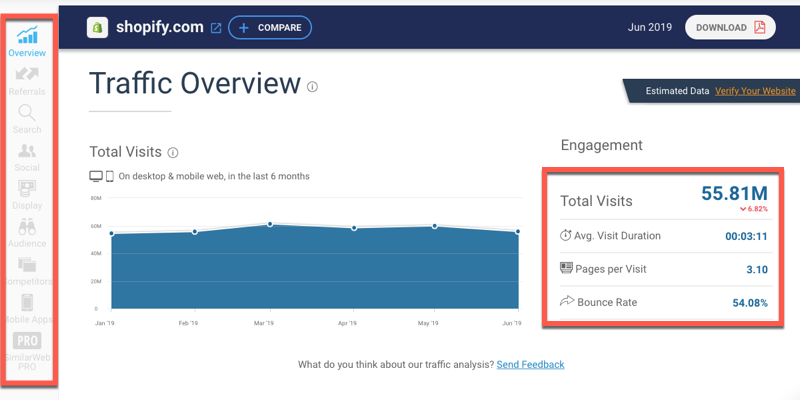This screenshot has height=400, width=800.
Task: Select the Jun '19 data point
Action: point(518,232)
